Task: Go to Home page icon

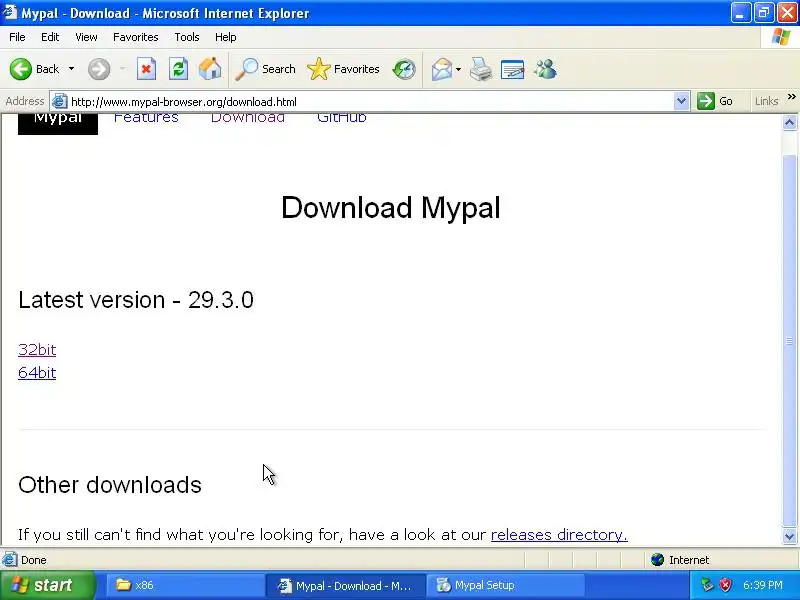Action: tap(210, 69)
